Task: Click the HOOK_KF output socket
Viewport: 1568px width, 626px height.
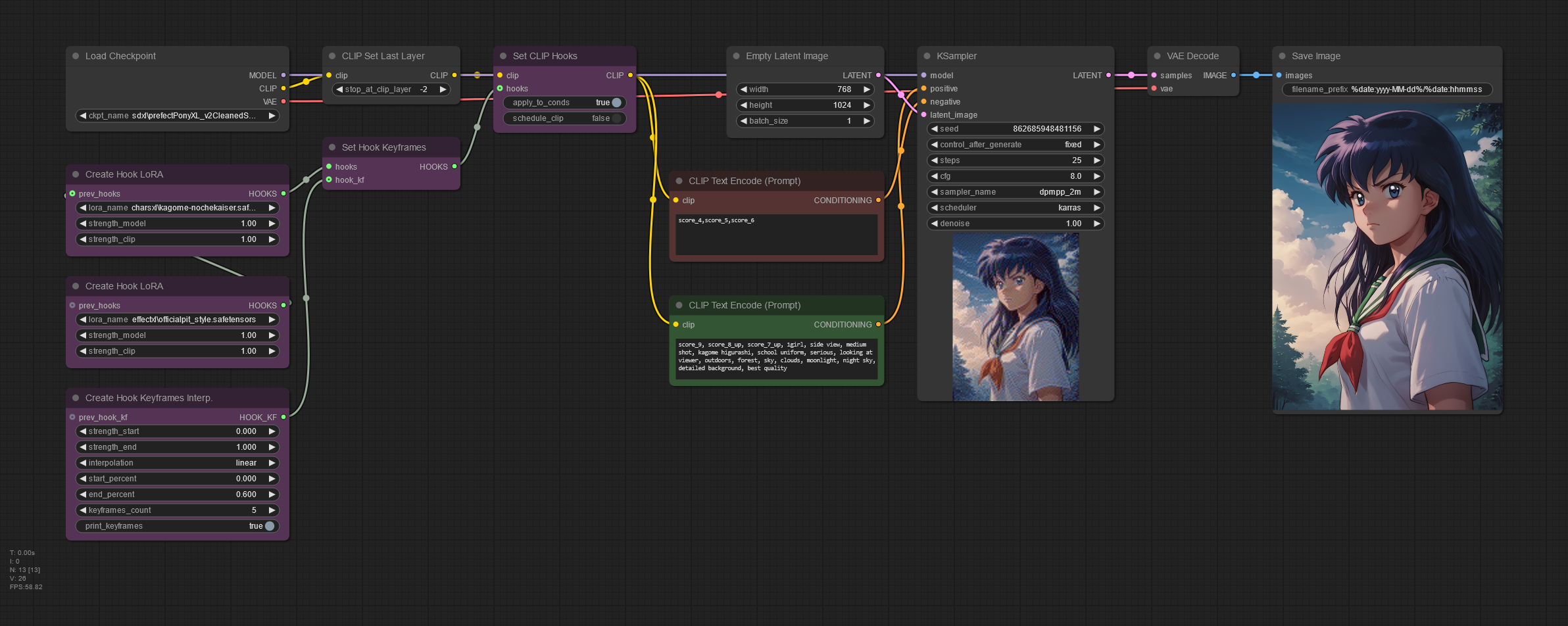Action: pyautogui.click(x=283, y=417)
